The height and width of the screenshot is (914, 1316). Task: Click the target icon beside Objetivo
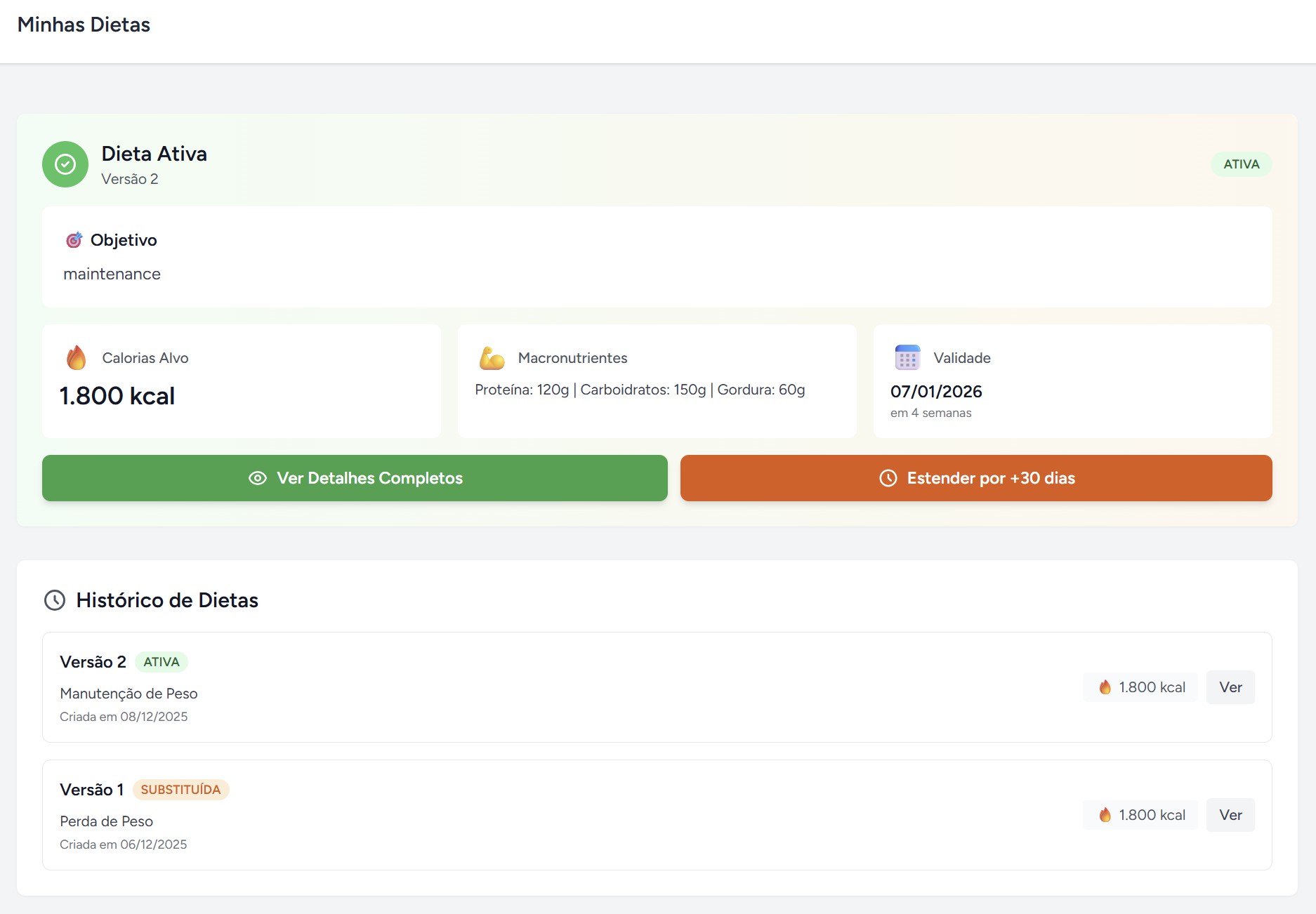point(74,240)
